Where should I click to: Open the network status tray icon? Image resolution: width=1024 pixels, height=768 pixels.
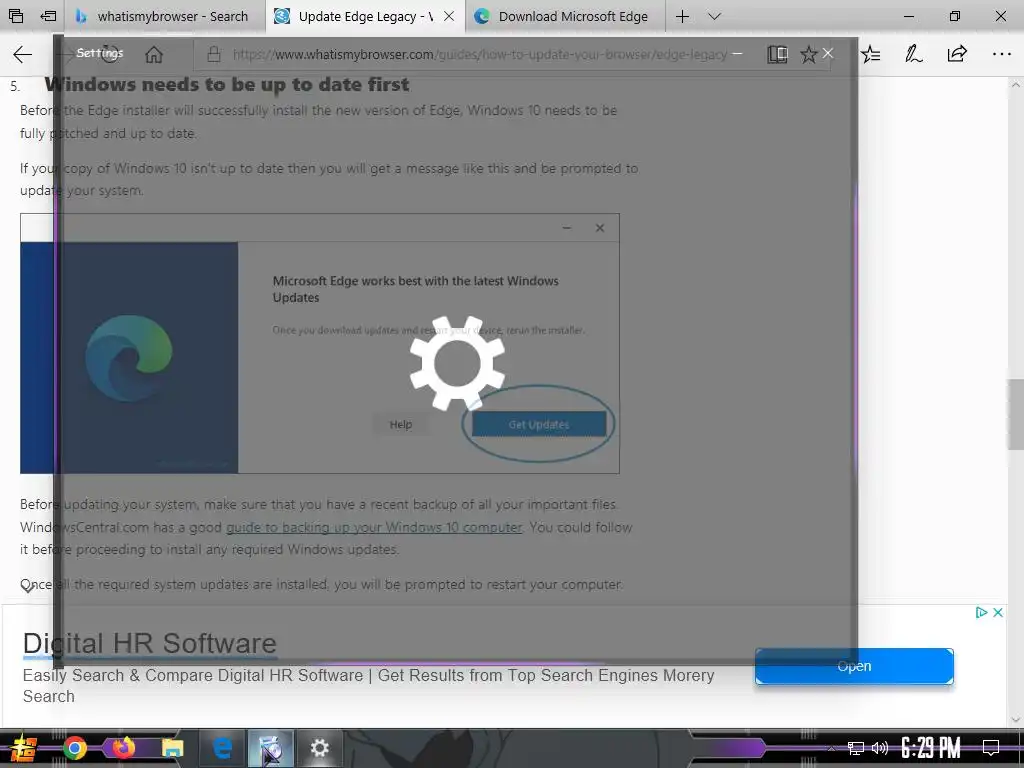856,748
